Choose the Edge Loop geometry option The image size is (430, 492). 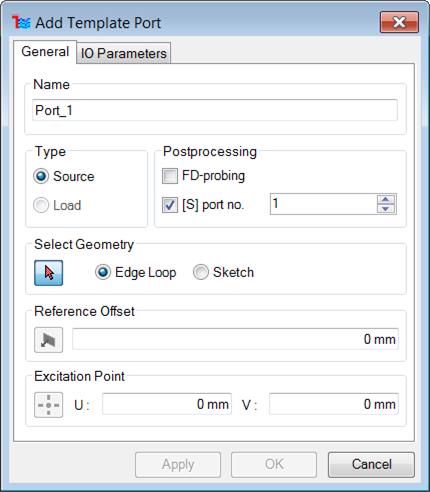pos(103,272)
